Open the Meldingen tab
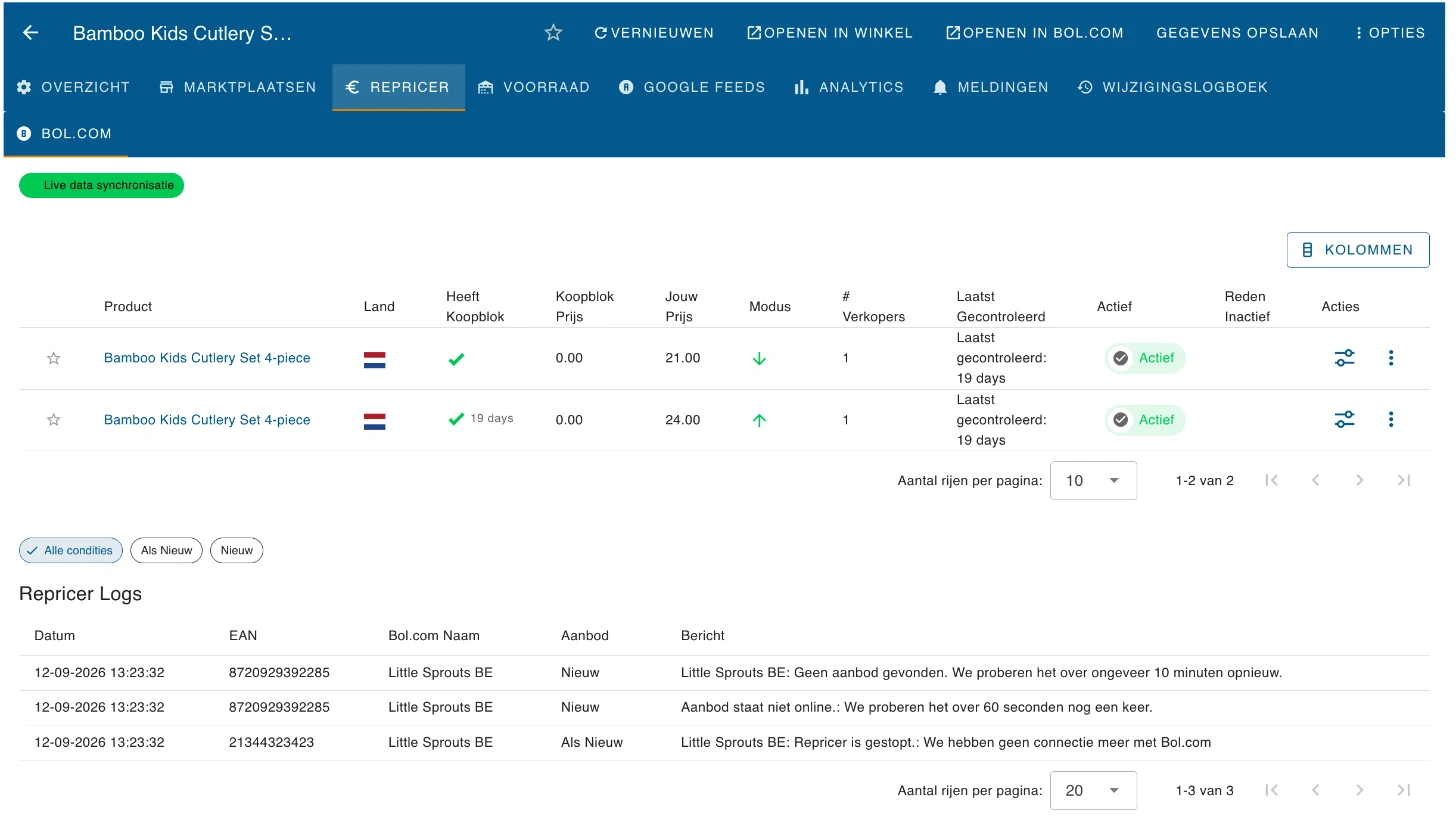 click(990, 87)
